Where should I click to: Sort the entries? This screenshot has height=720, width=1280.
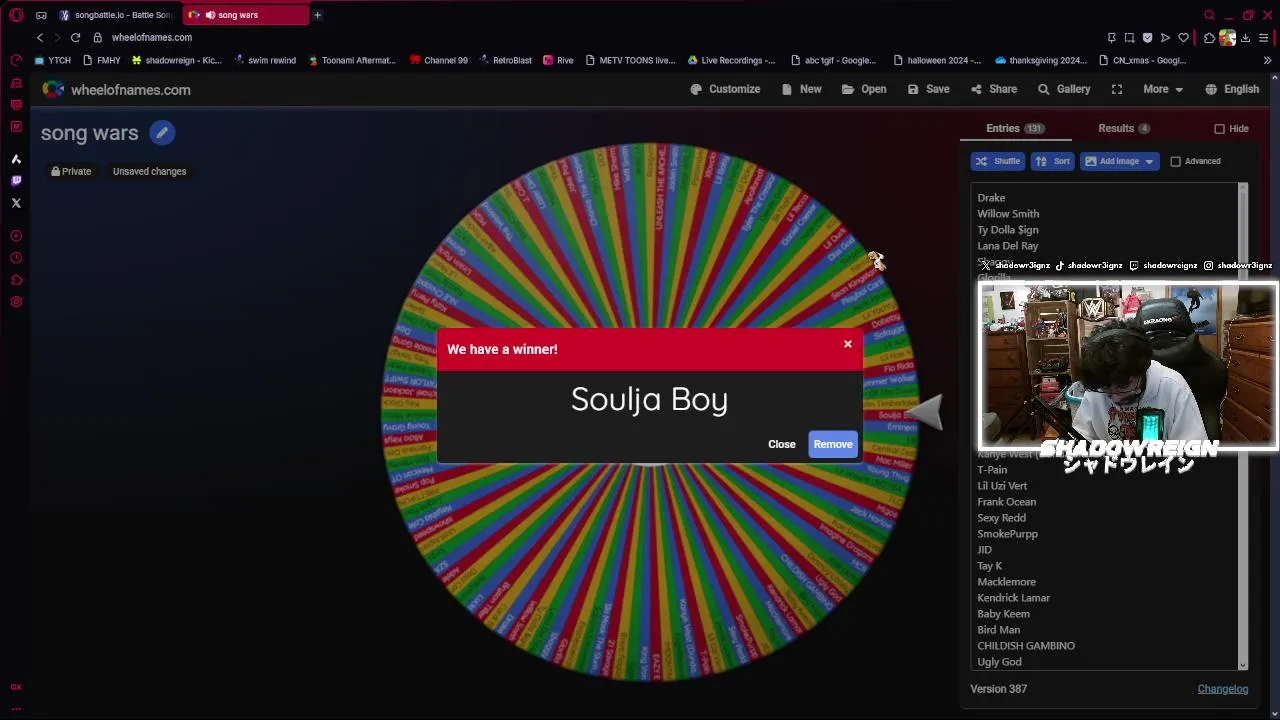pos(1052,161)
